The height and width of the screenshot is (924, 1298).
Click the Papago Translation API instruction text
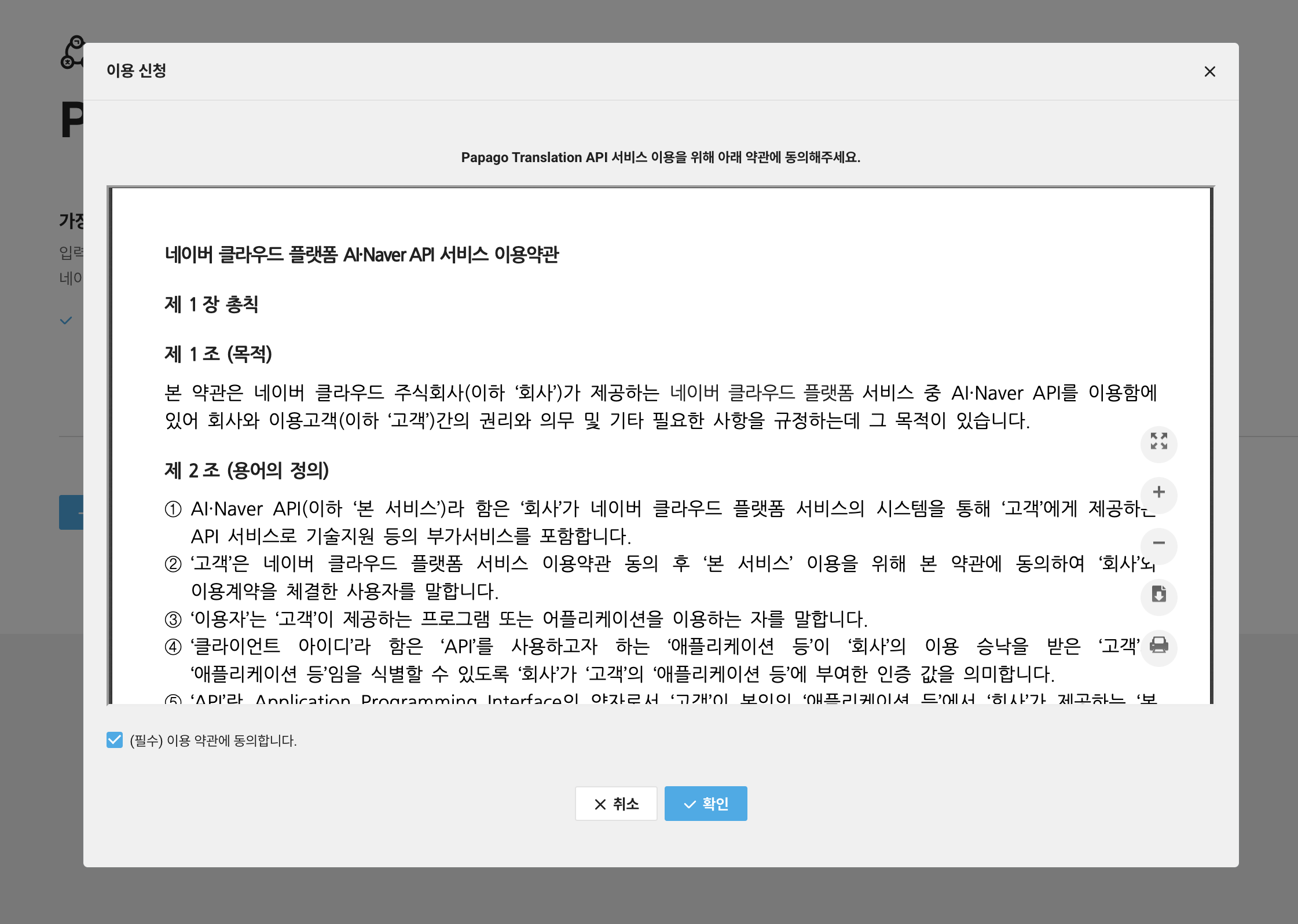[660, 157]
